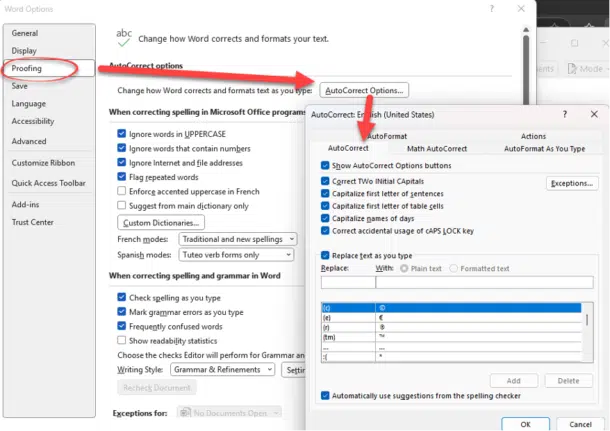Screen dimensions: 610x431
Task: Open the Add-ins category
Action: coord(25,204)
